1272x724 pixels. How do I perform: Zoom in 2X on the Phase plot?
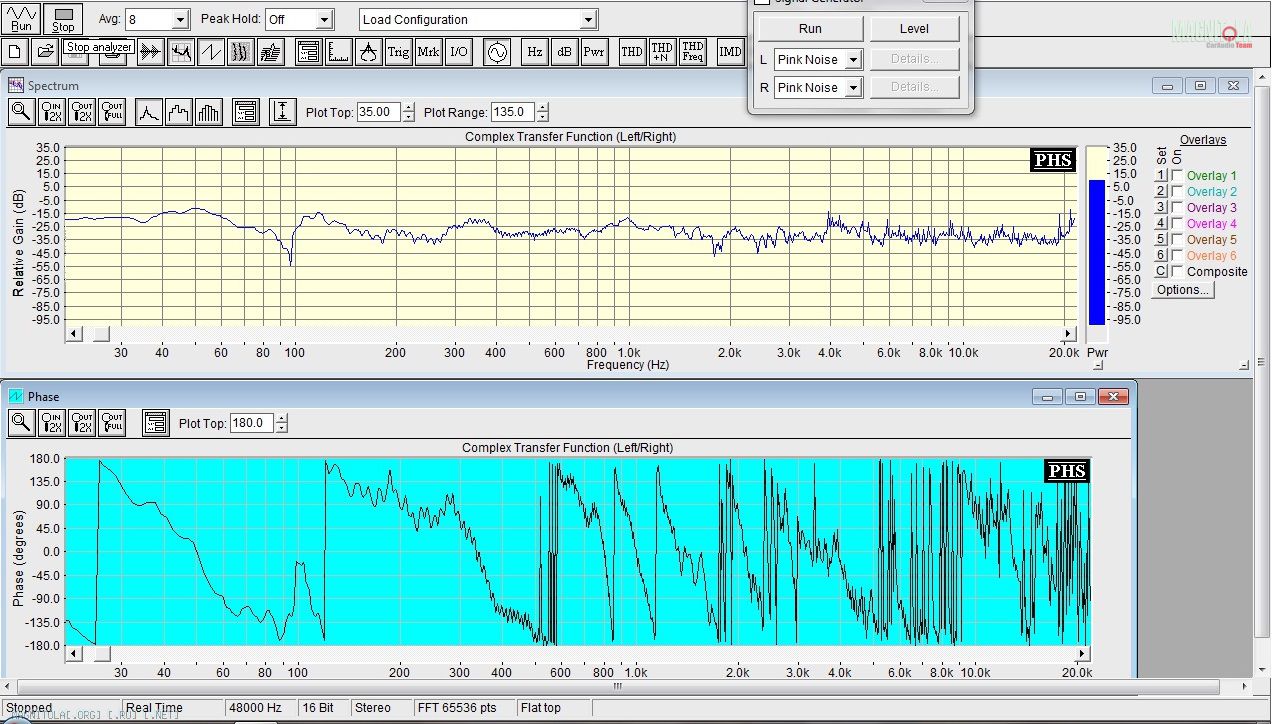tap(52, 423)
